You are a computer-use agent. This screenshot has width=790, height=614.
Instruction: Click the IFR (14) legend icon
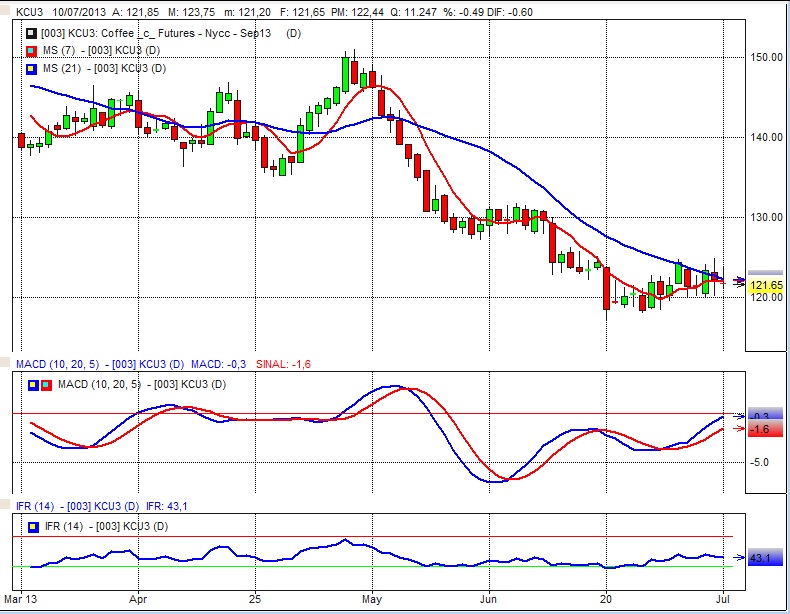coord(34,525)
